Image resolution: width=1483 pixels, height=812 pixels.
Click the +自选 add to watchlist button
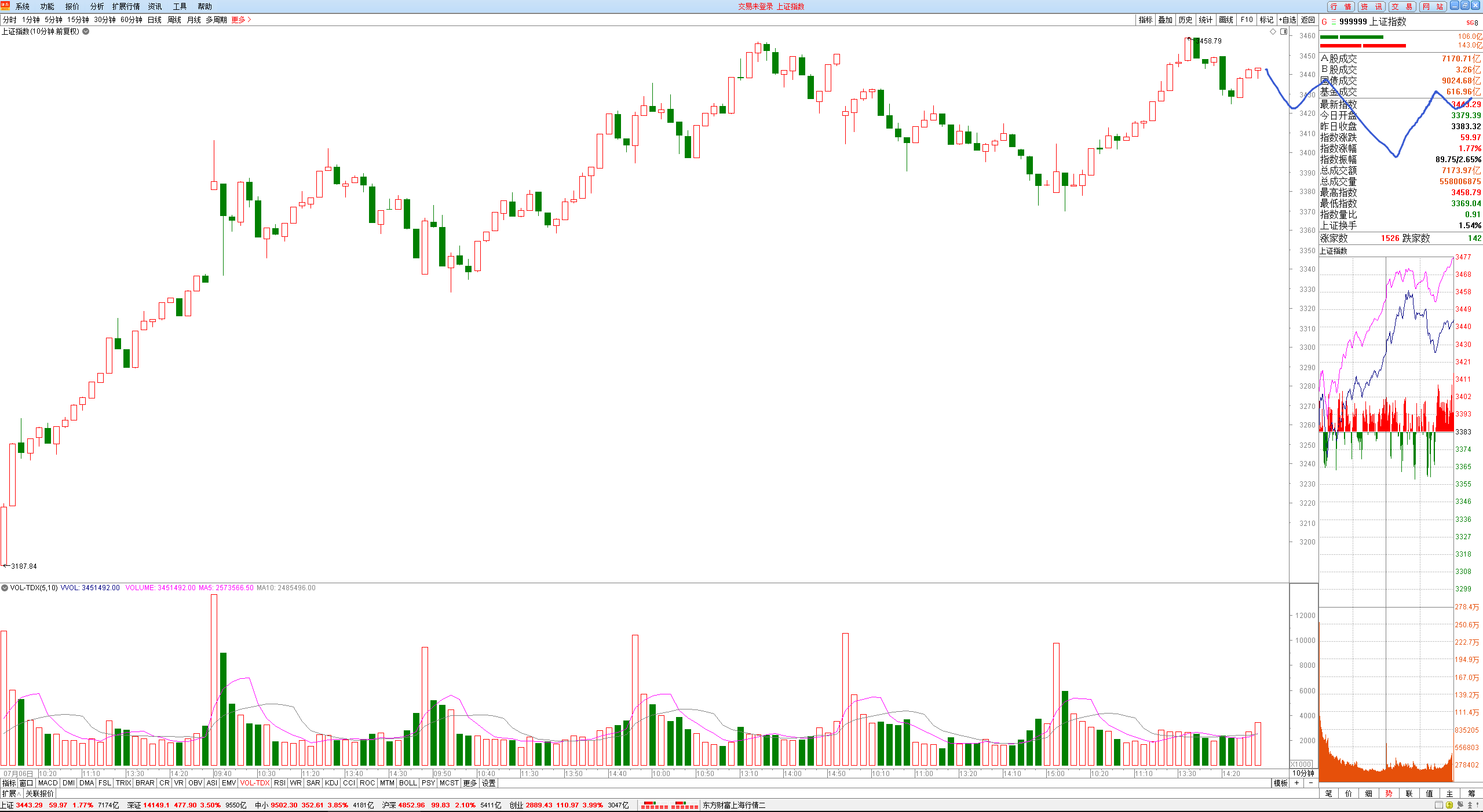(1287, 20)
